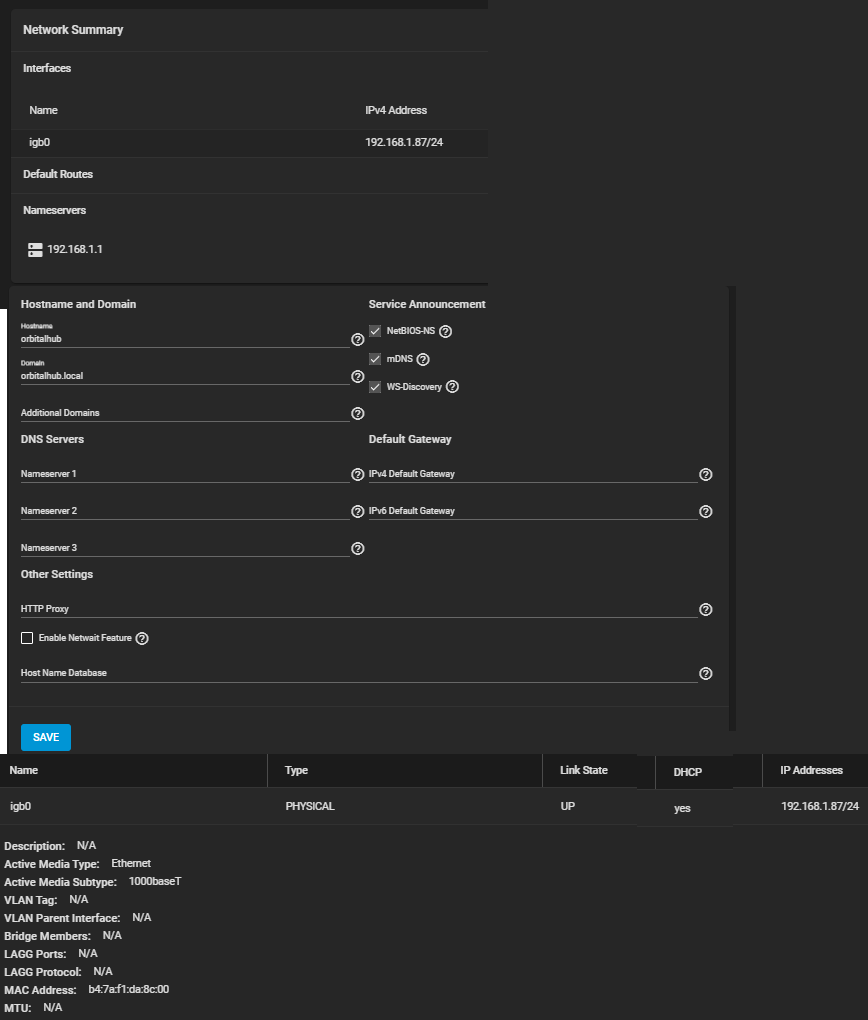Screen dimensions: 868x1020
Task: Enable the Netwait Feature checkbox
Action: (27, 639)
